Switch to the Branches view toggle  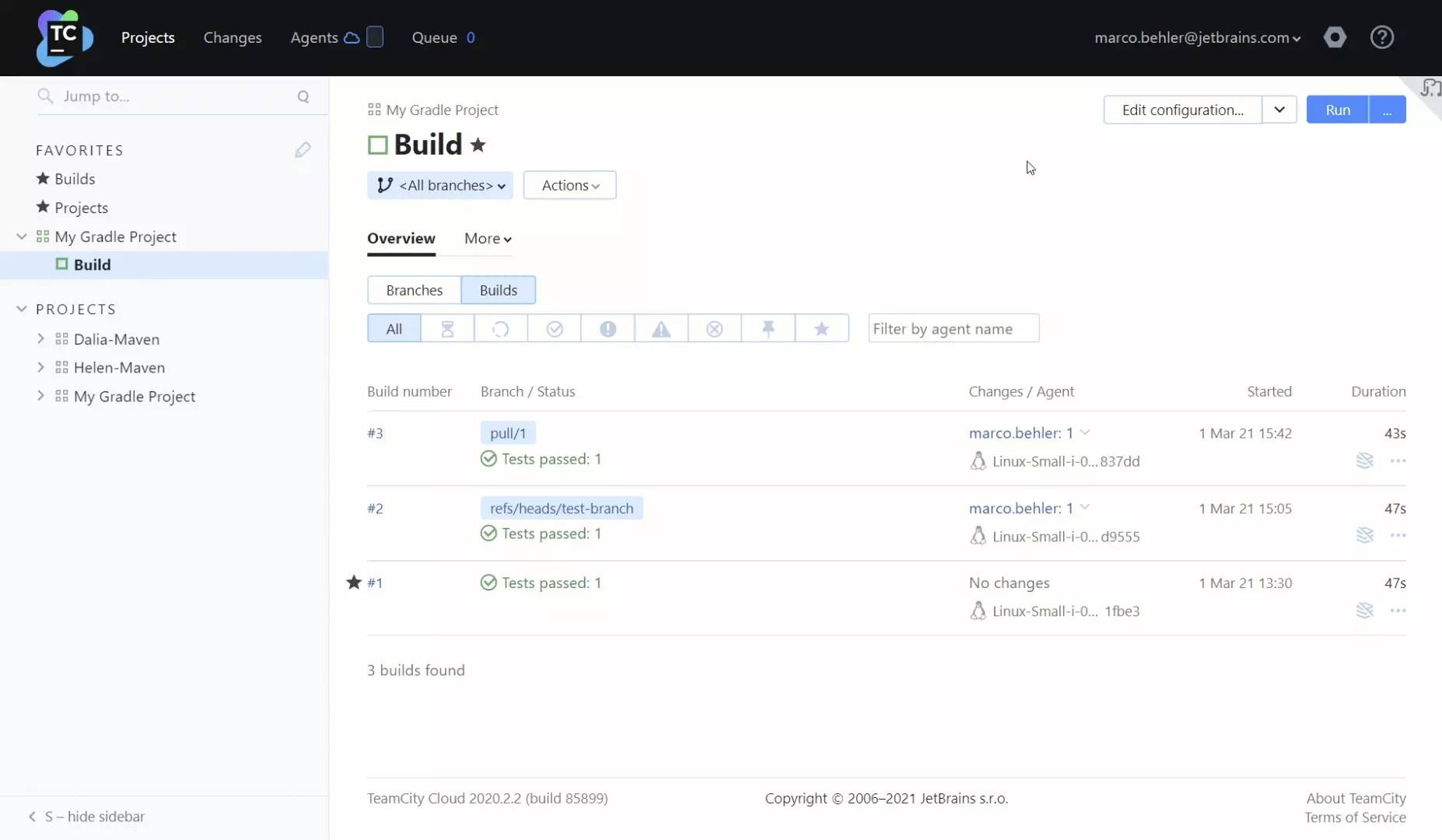[414, 290]
